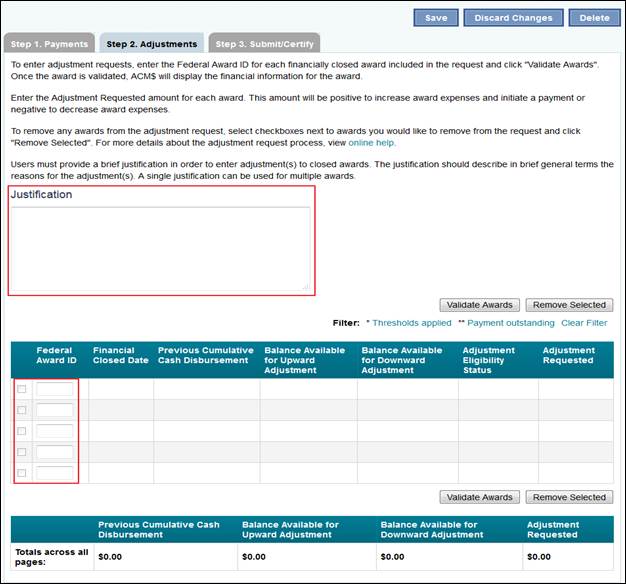The height and width of the screenshot is (584, 626).
Task: Switch to Step 1. Payments tab
Action: click(49, 43)
